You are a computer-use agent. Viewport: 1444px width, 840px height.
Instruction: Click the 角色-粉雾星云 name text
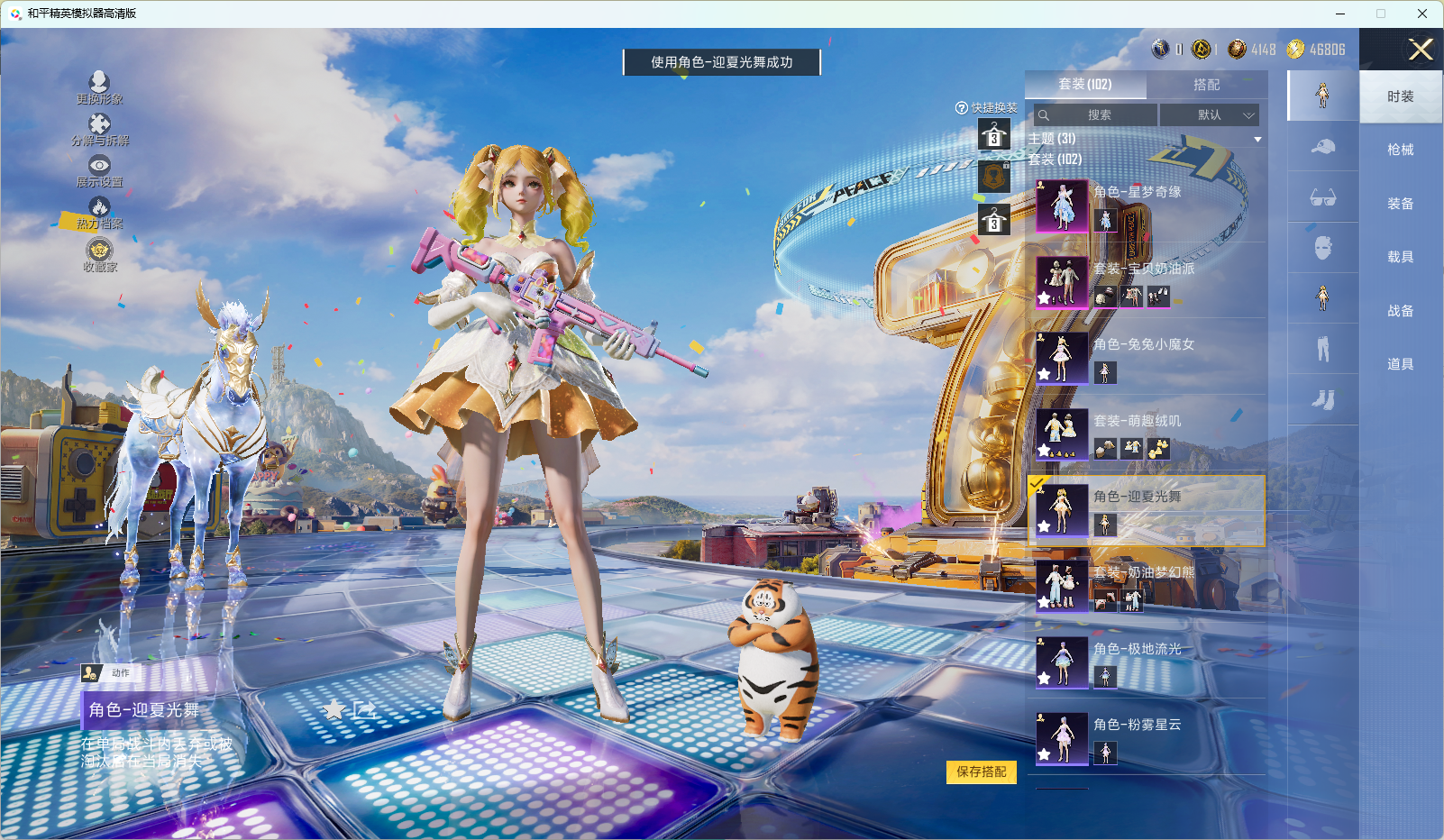coord(1138,725)
